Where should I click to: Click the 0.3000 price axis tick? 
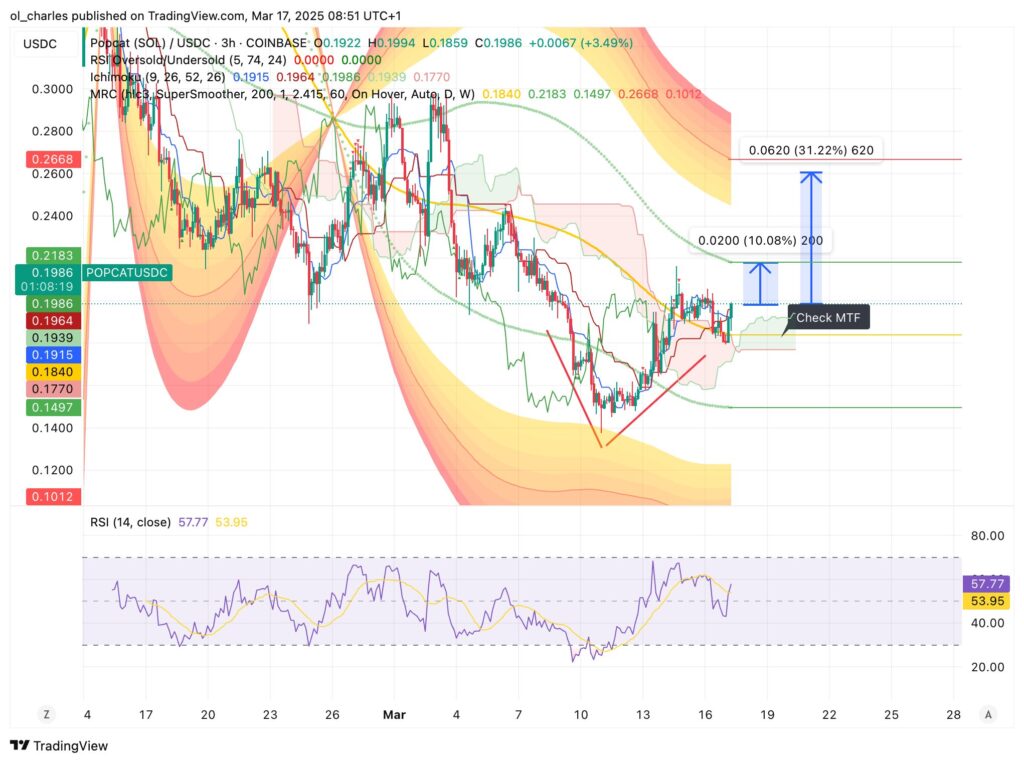(53, 89)
